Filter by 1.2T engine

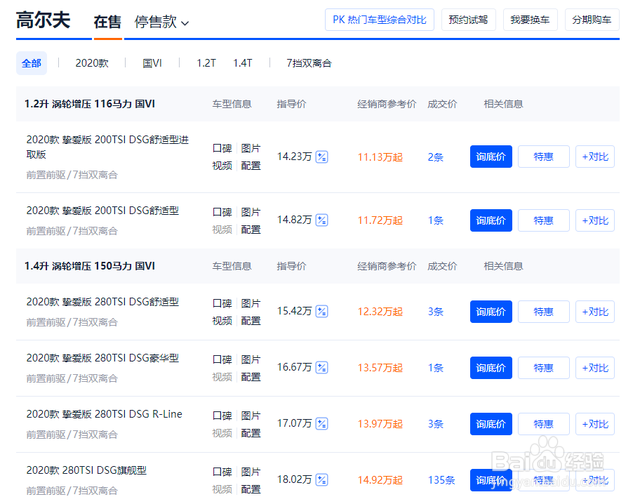pyautogui.click(x=206, y=63)
